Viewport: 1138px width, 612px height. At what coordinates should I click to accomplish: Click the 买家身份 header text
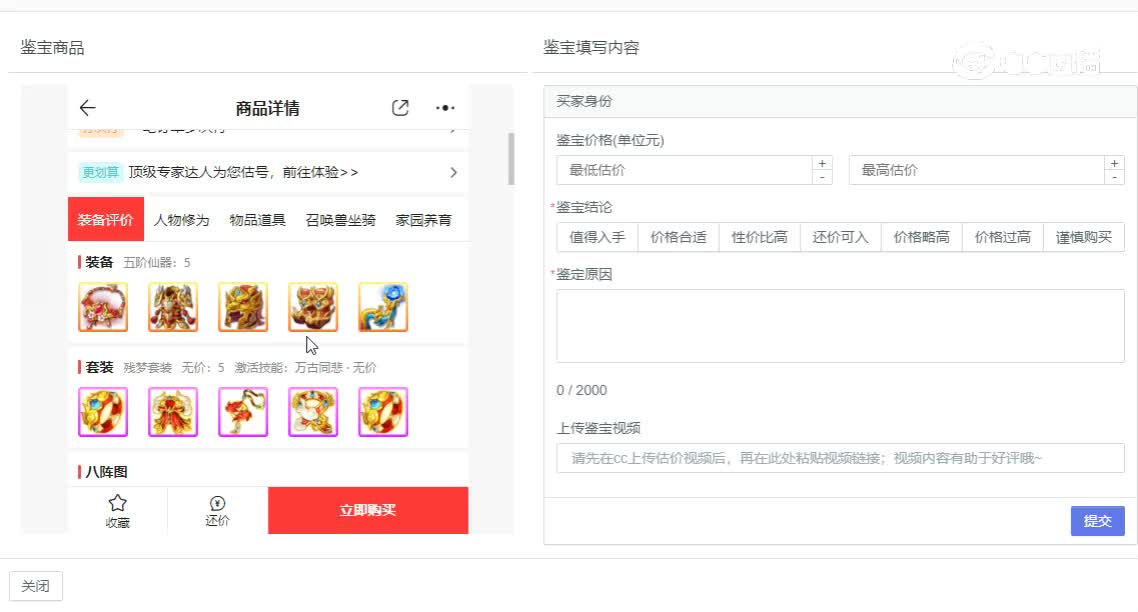click(584, 102)
